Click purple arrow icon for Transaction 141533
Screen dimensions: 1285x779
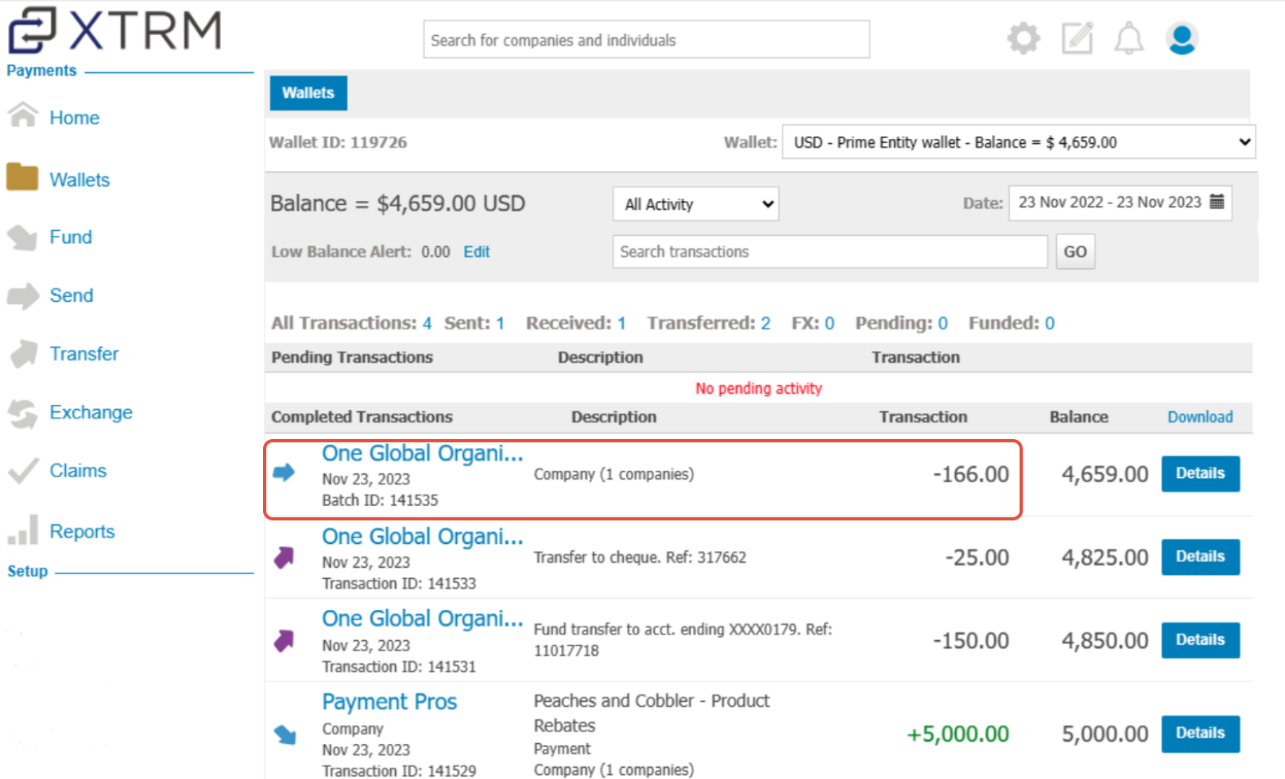(x=284, y=558)
